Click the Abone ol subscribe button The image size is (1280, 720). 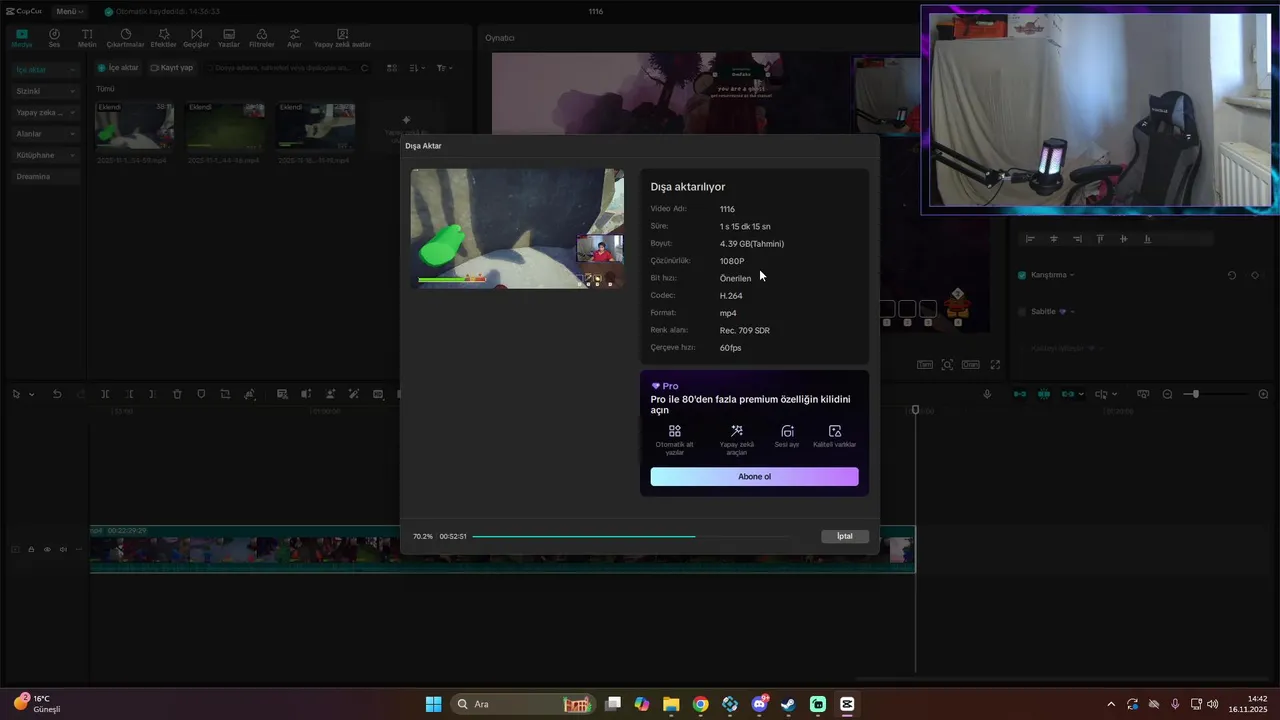click(x=754, y=477)
